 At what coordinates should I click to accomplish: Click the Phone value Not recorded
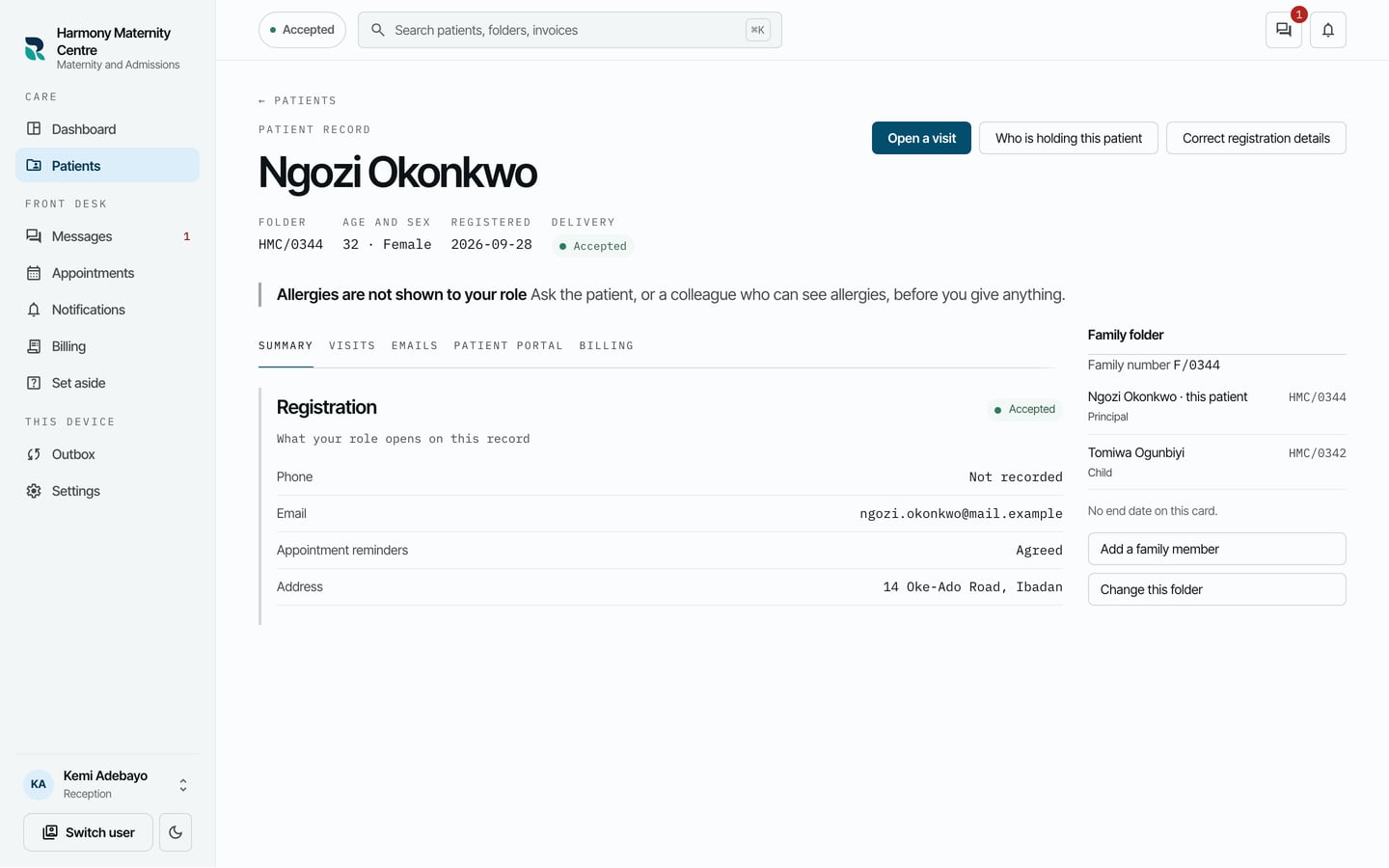tap(1016, 476)
